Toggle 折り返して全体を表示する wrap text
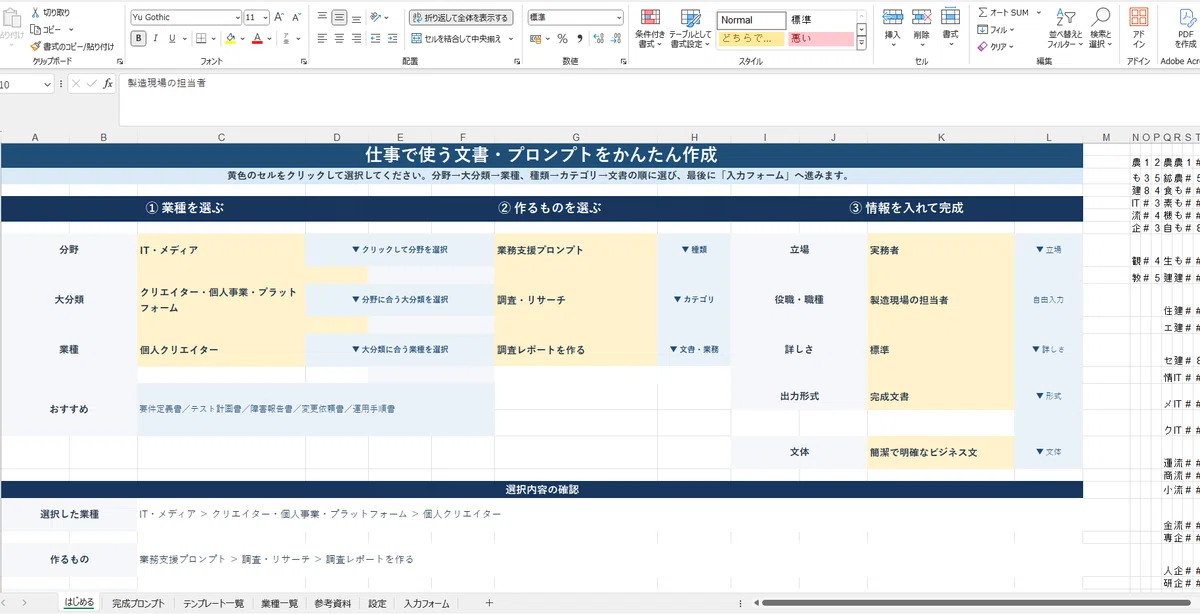This screenshot has width=1200, height=614. pyautogui.click(x=460, y=17)
